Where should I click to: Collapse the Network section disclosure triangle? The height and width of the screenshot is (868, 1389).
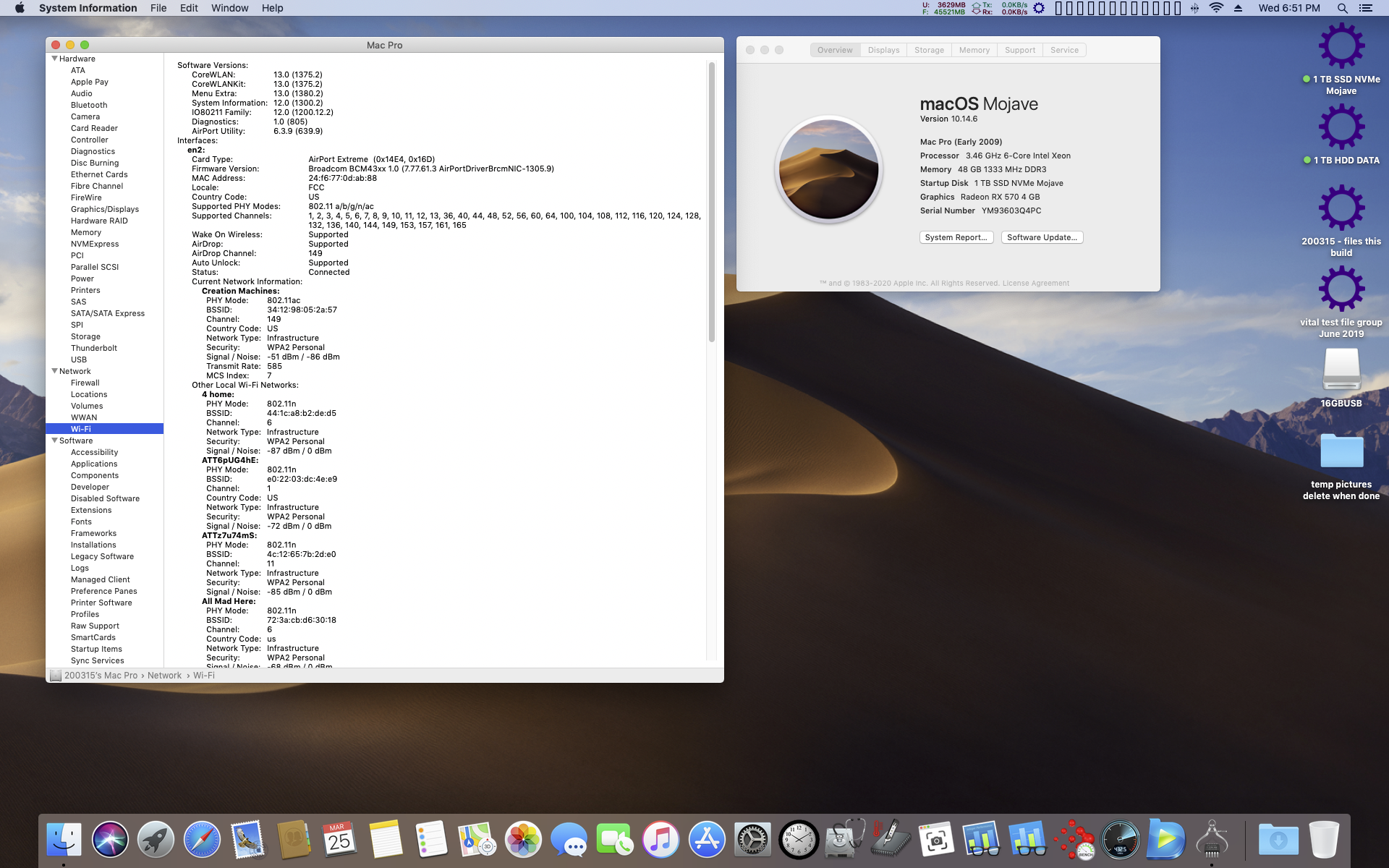(x=54, y=371)
